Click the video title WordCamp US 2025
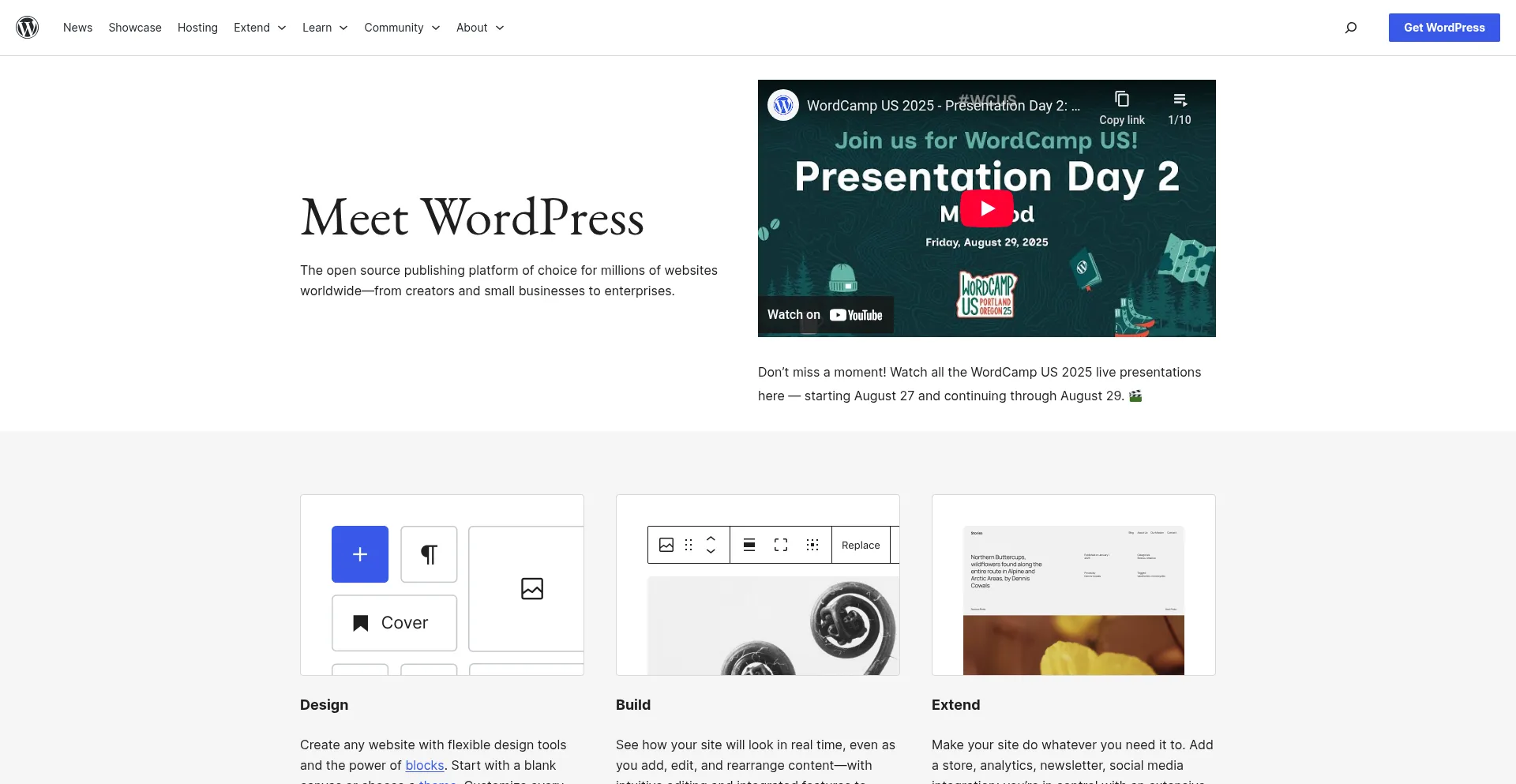1516x784 pixels. point(943,105)
